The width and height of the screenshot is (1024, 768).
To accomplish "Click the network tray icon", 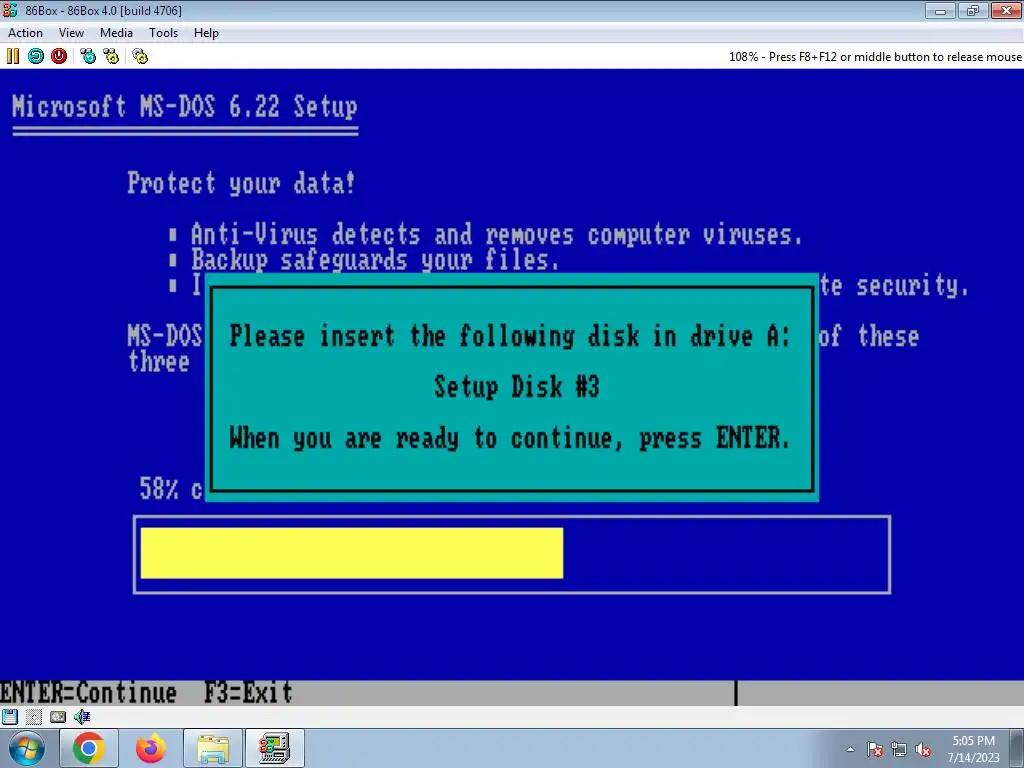I will [899, 749].
